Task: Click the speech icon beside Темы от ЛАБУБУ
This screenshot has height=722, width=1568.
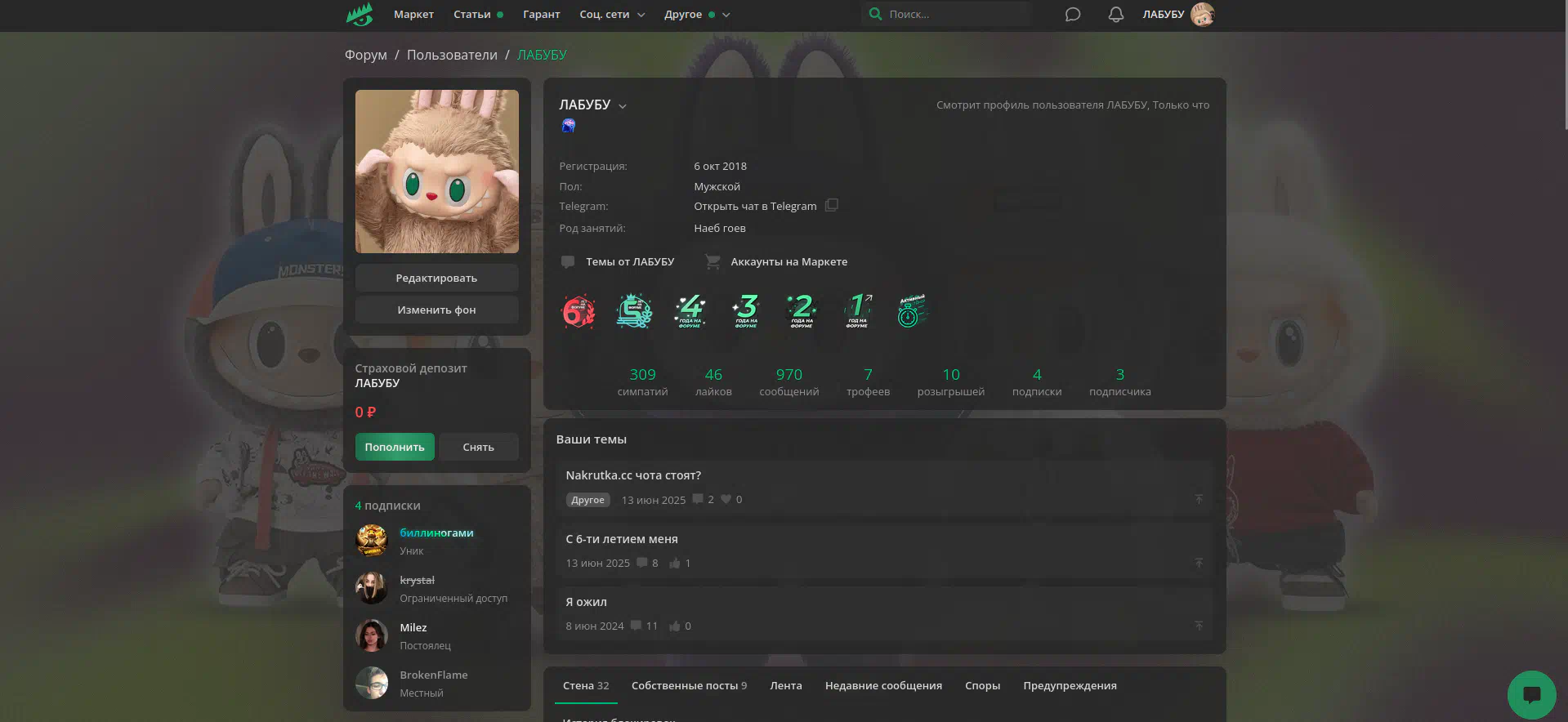Action: [568, 262]
